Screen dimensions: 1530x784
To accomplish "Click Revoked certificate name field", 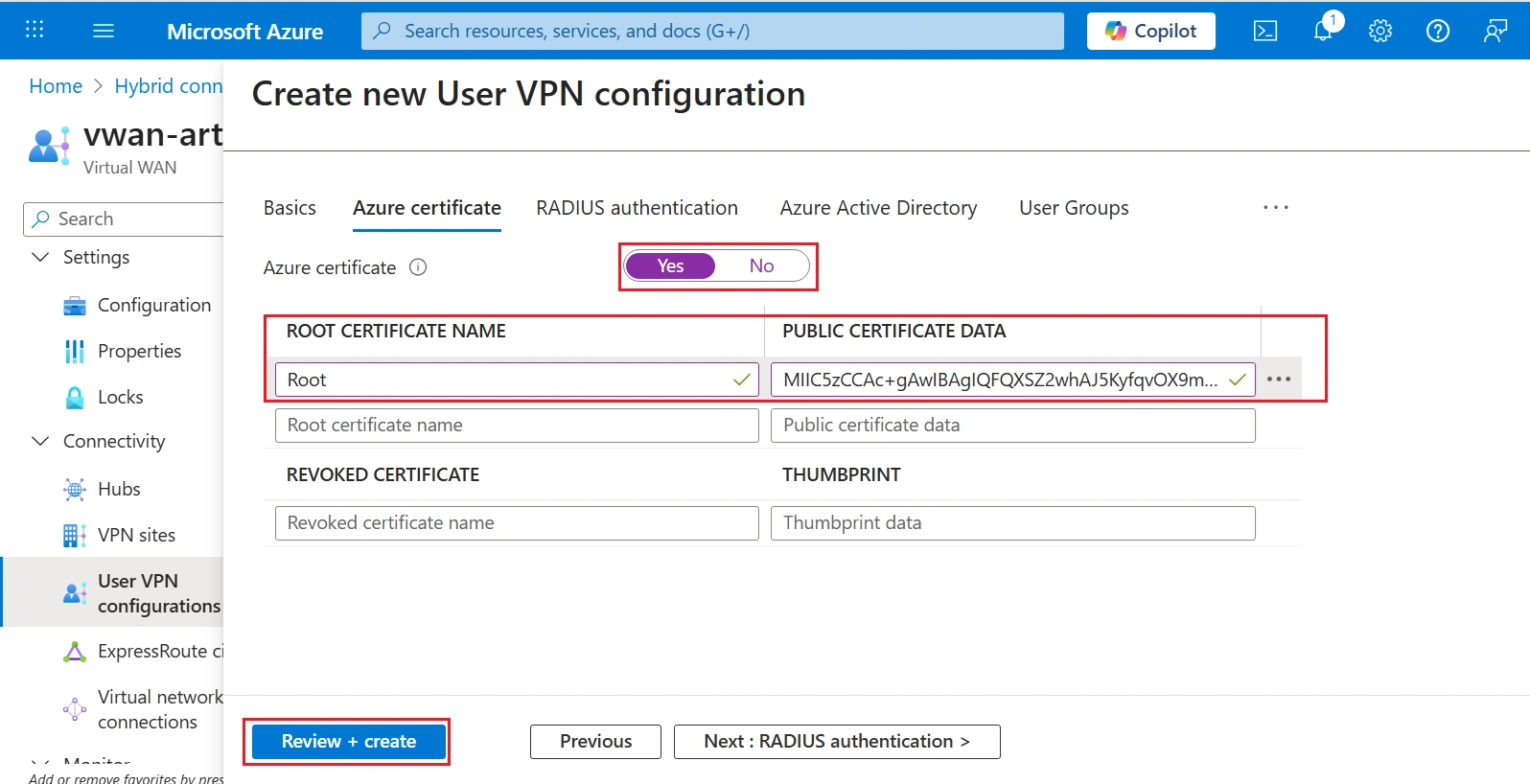I will pyautogui.click(x=517, y=523).
